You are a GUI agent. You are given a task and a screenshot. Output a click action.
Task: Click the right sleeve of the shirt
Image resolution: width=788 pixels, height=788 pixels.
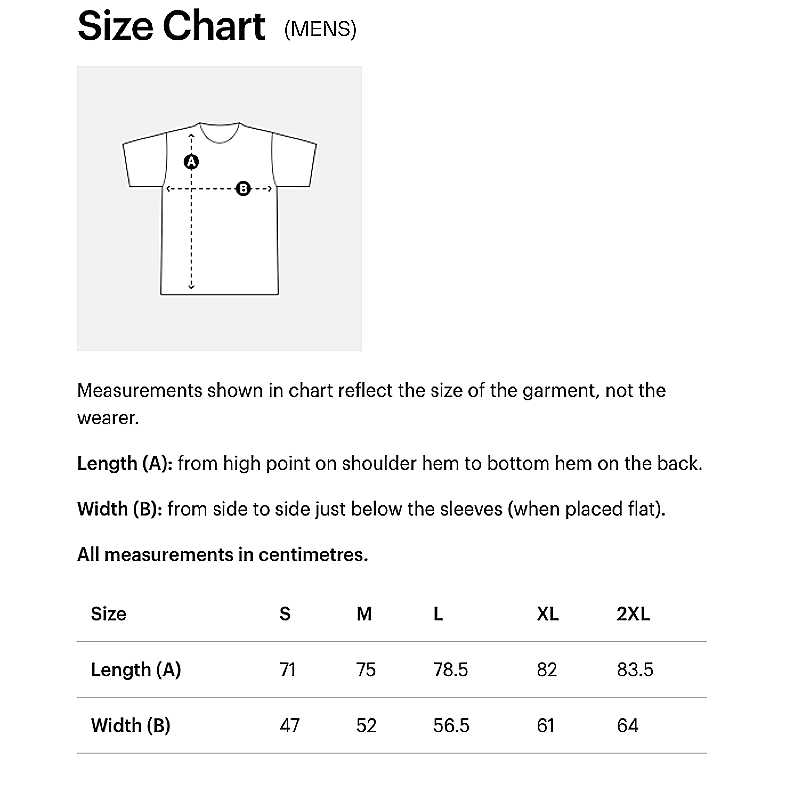[294, 160]
